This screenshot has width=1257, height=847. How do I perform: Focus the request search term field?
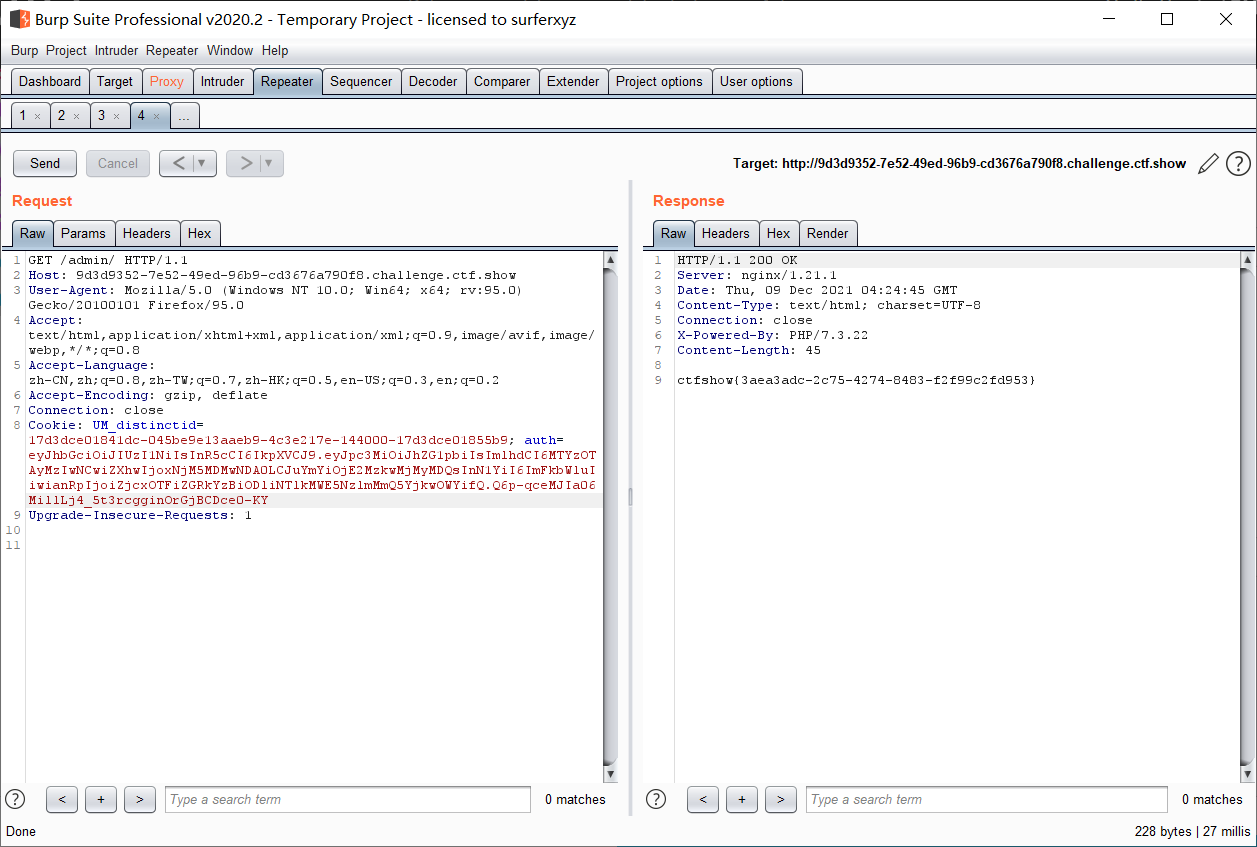tap(348, 799)
